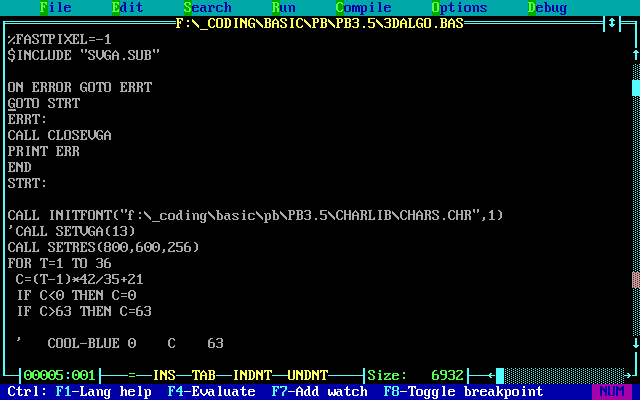Viewport: 640px width, 400px height.
Task: Click the line CALL CLOSEVGA
Action: (59, 135)
